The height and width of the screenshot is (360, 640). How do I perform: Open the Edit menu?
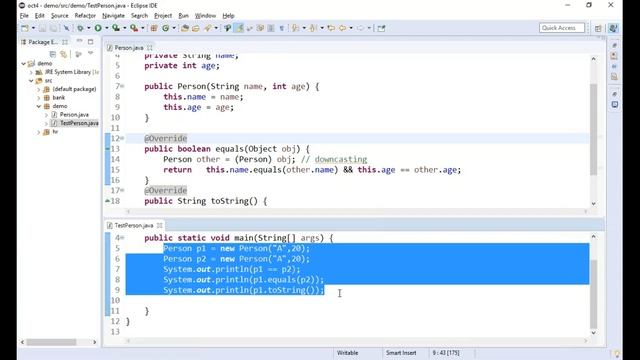click(40, 16)
